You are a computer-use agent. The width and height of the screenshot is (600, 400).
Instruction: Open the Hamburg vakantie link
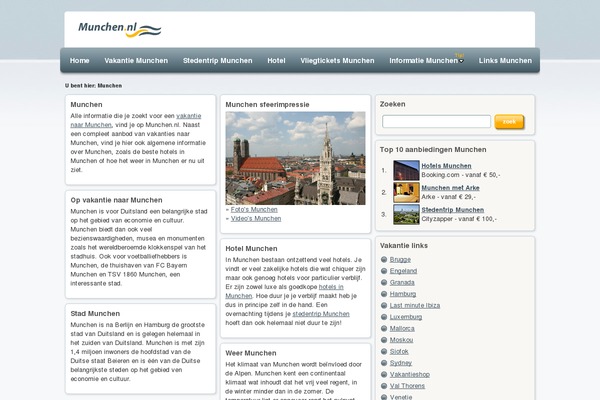[x=403, y=294]
